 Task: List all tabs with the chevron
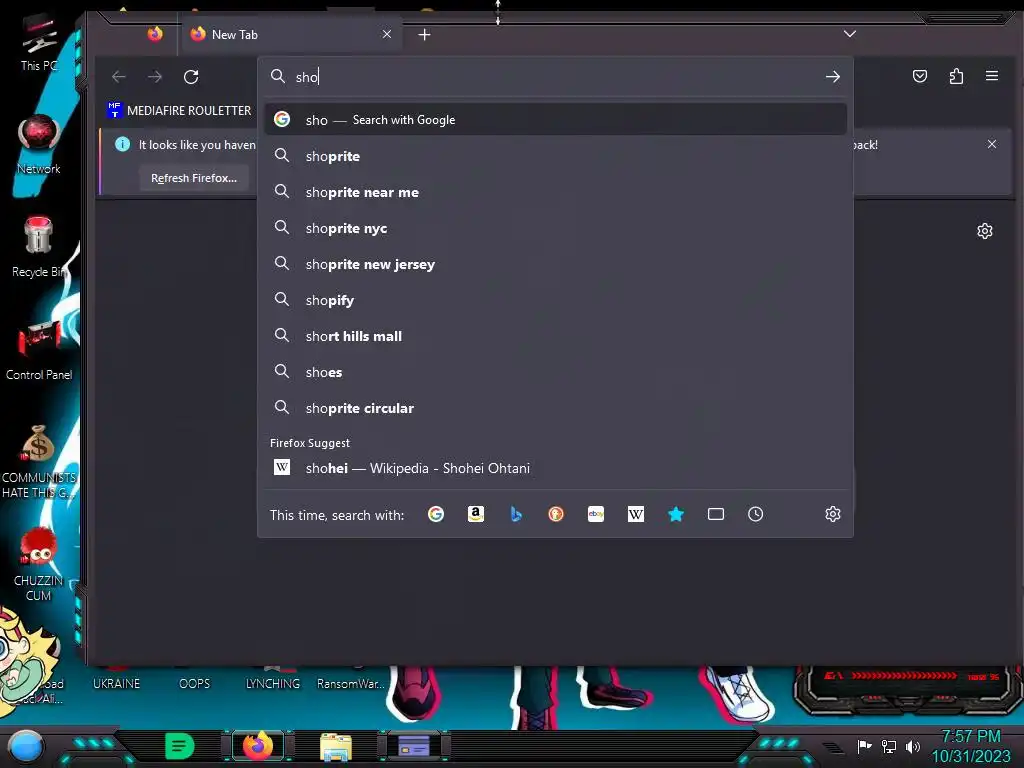[850, 34]
